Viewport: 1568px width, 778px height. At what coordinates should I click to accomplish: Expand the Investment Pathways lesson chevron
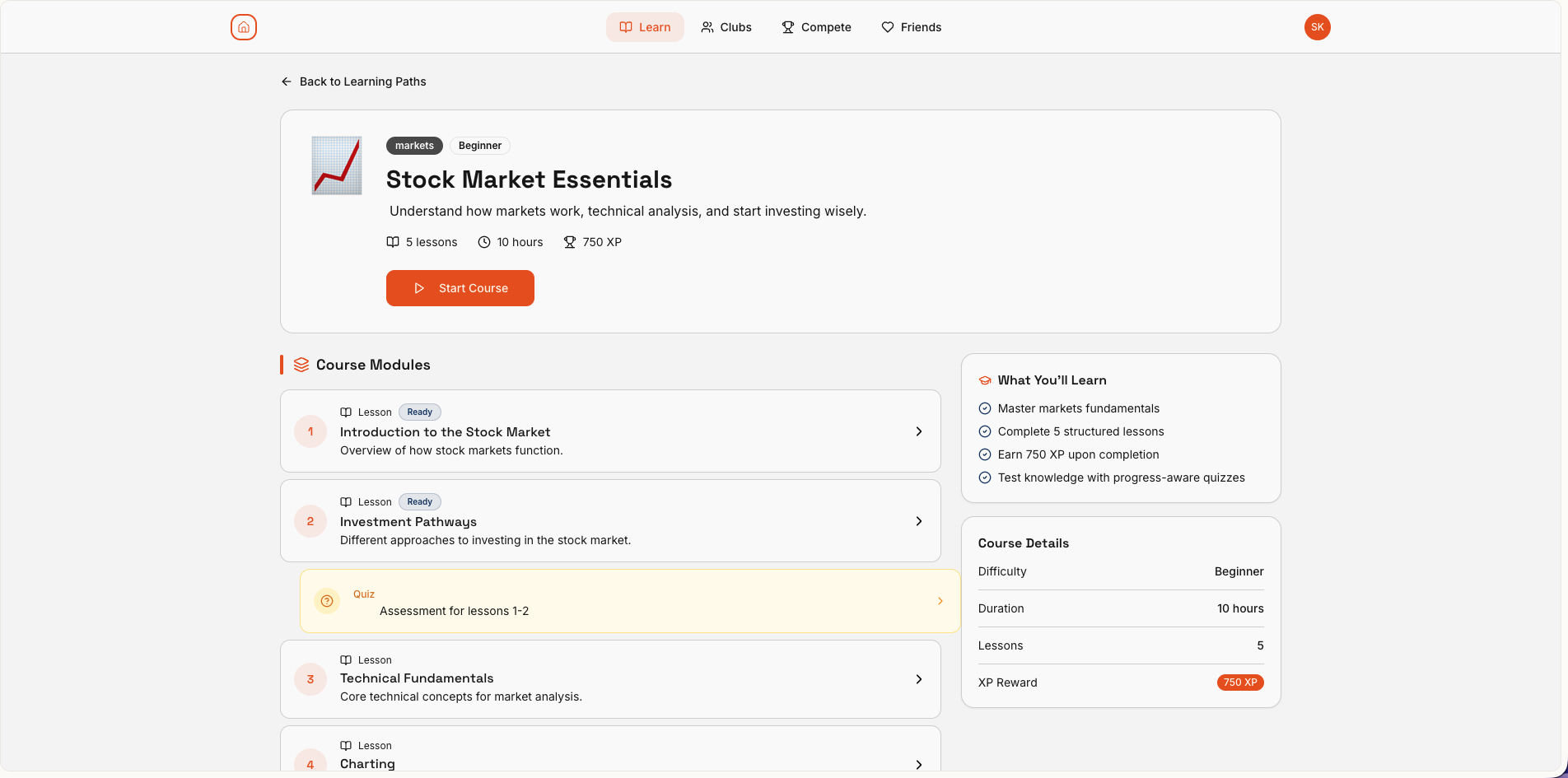(919, 521)
